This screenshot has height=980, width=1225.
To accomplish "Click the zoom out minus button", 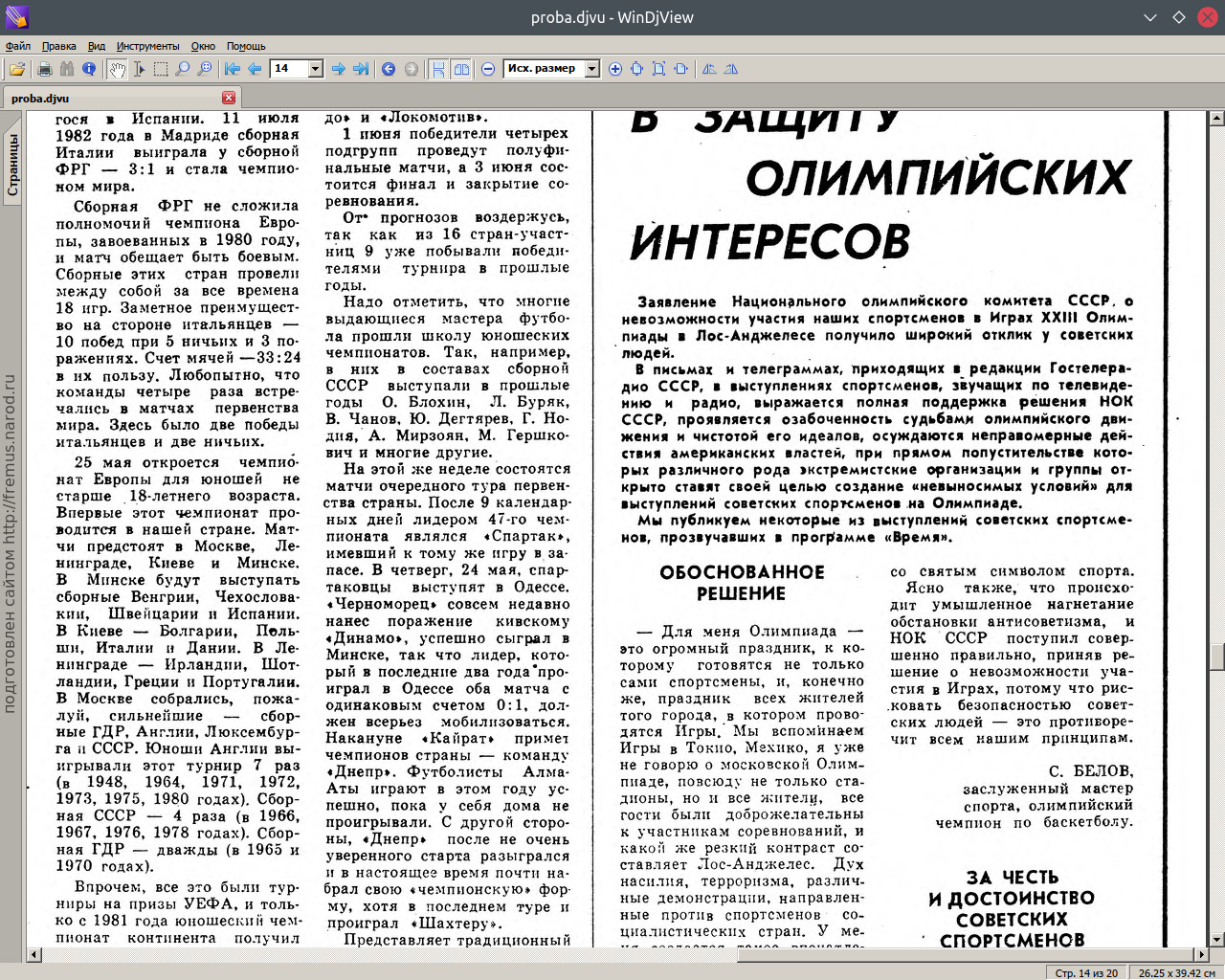I will coord(488,69).
